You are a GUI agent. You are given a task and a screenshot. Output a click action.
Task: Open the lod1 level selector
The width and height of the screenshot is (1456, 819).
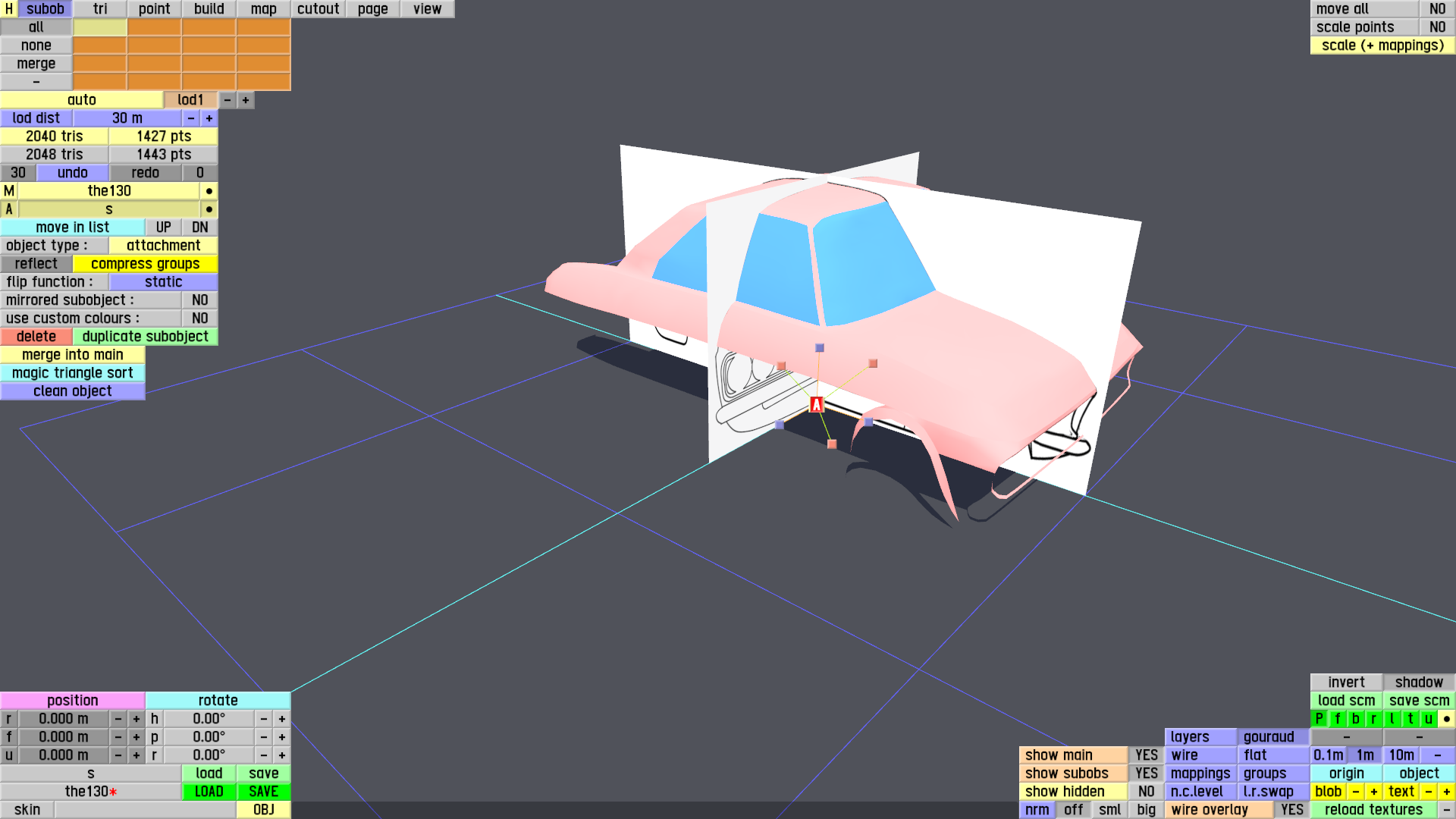pyautogui.click(x=190, y=100)
